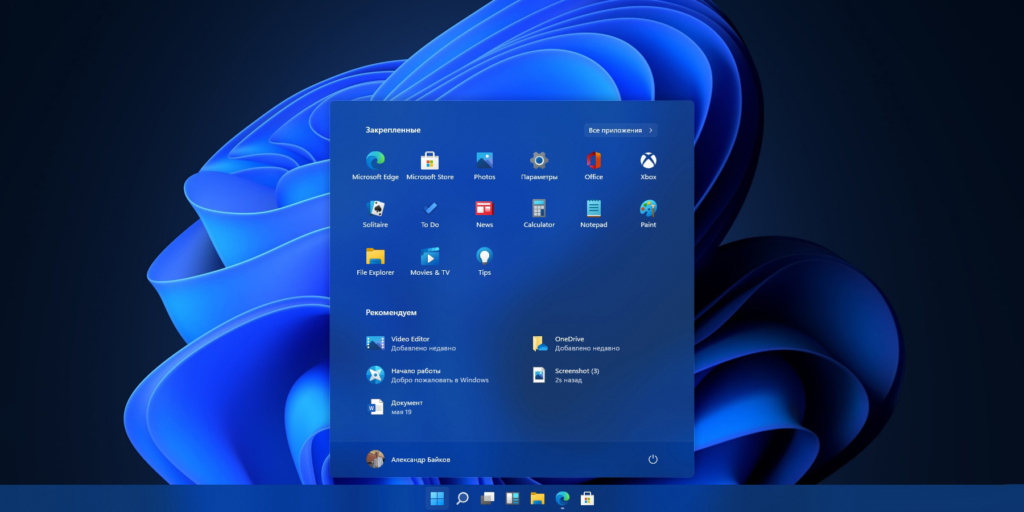Click the Рекомендуем heading text
The width and height of the screenshot is (1024, 512).
391,313
